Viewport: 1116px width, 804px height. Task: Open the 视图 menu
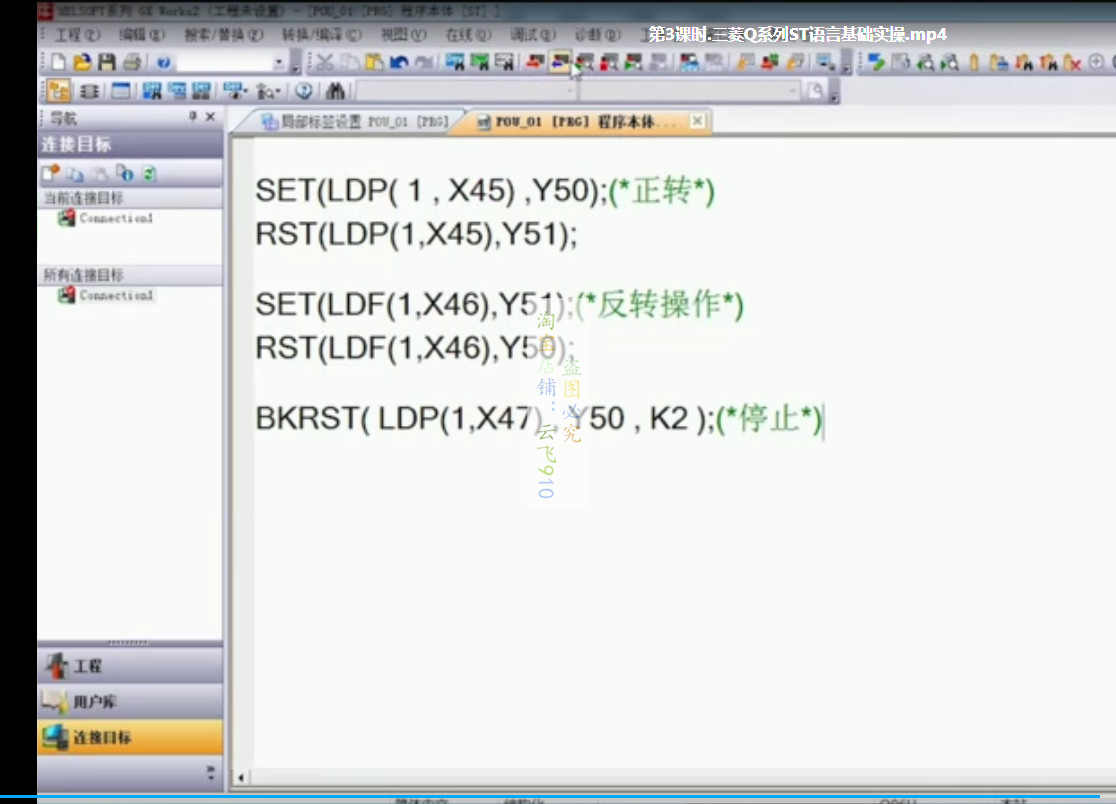click(403, 34)
